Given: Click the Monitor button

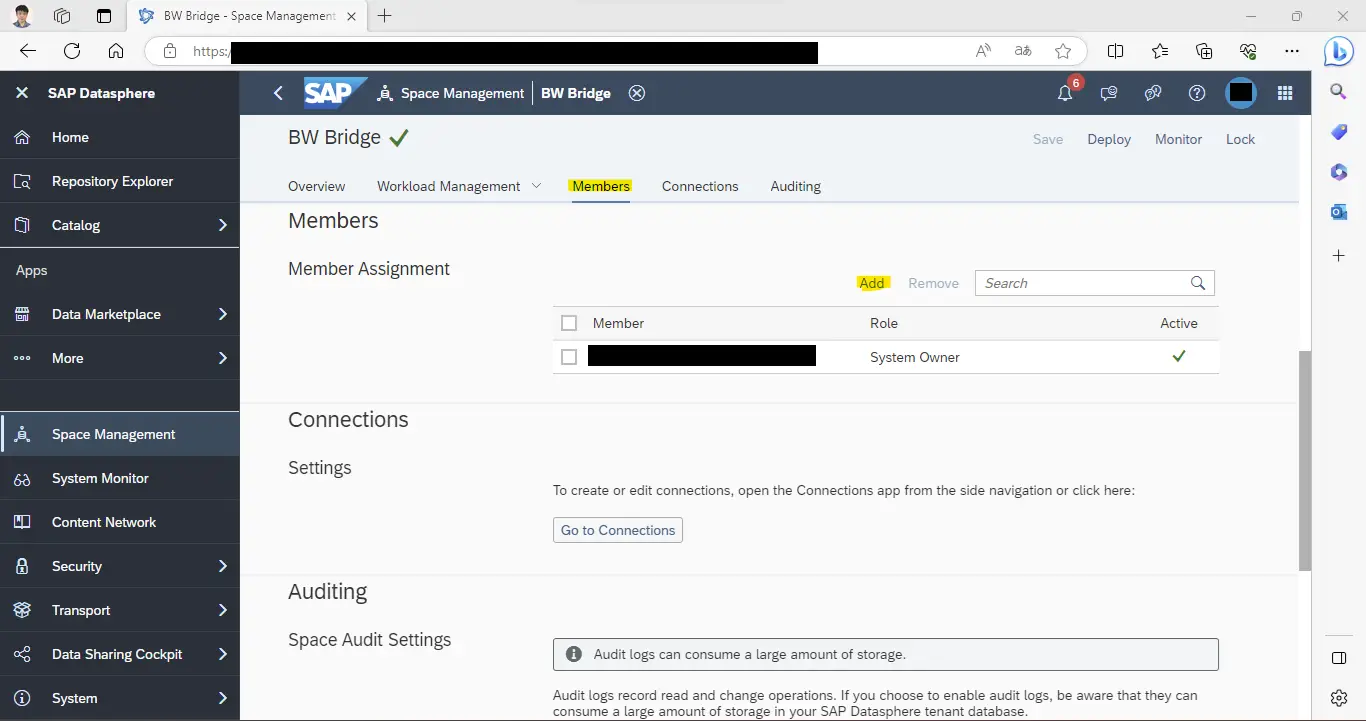Looking at the screenshot, I should [1178, 139].
